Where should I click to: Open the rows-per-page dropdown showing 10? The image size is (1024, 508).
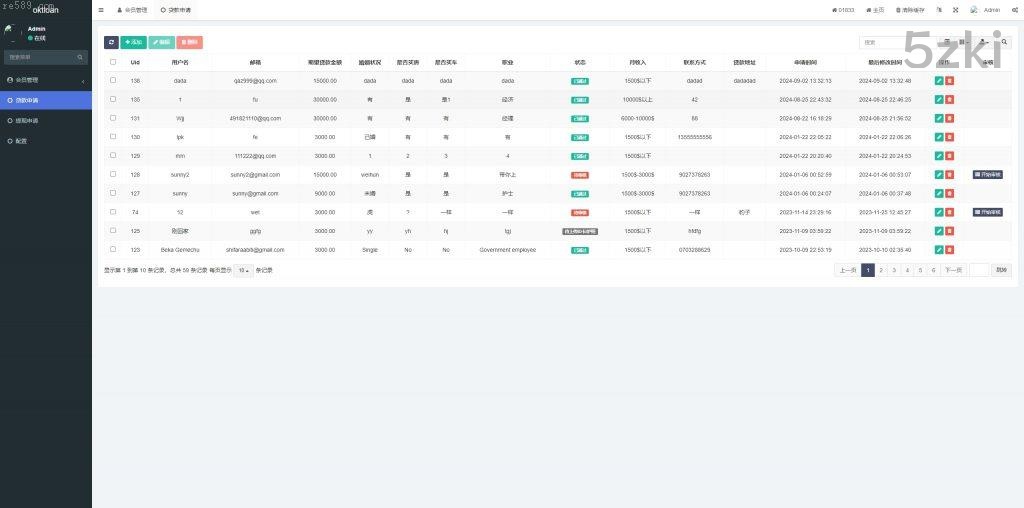pos(244,270)
